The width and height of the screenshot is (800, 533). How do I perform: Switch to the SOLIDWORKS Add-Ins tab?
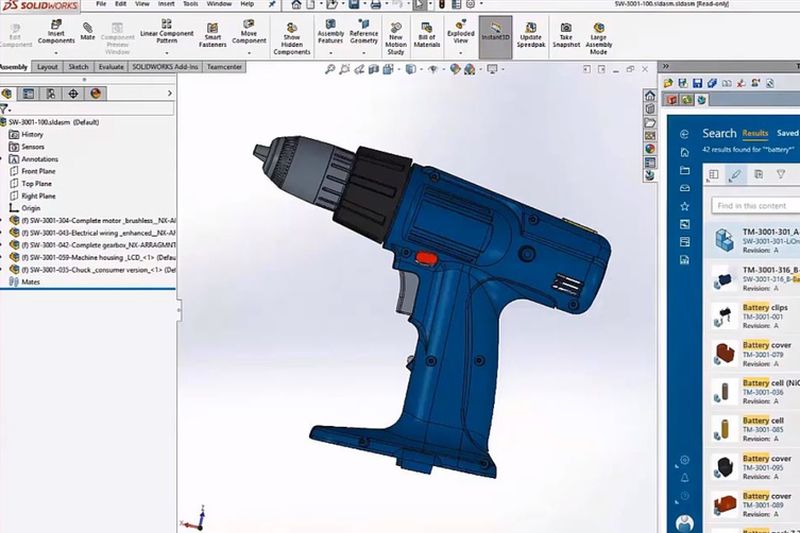(x=165, y=67)
